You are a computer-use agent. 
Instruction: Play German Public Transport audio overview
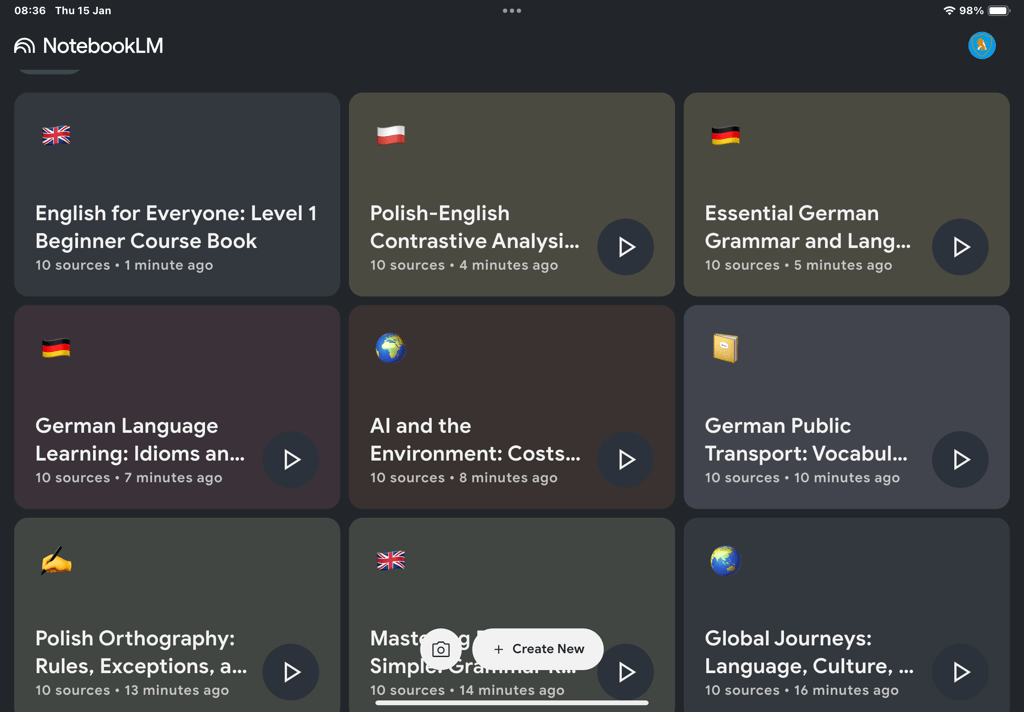point(960,459)
